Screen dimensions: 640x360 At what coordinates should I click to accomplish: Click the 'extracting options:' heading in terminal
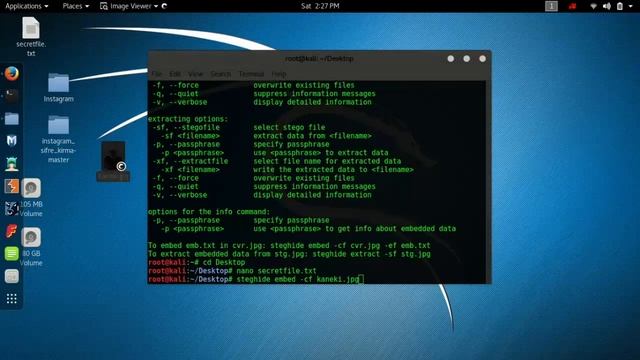click(188, 119)
